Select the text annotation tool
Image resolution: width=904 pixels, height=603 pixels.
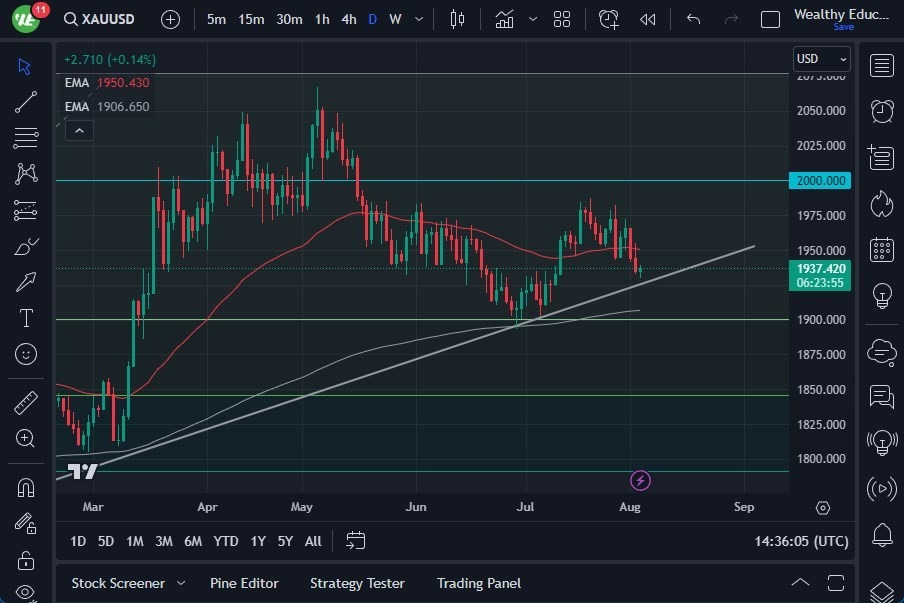tap(26, 318)
